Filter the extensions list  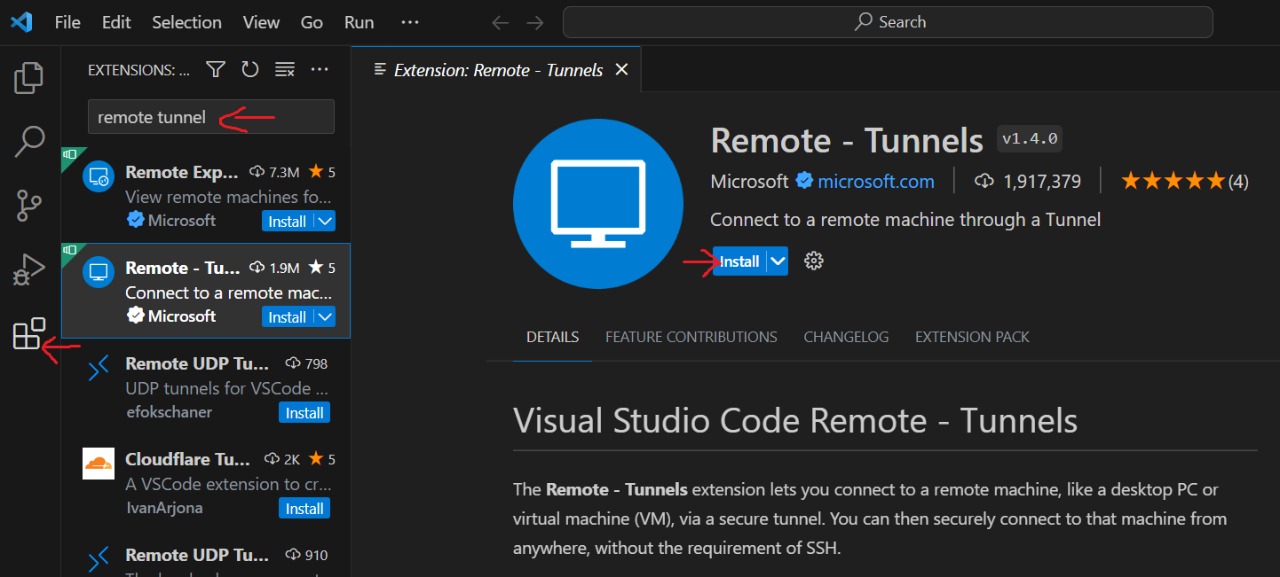tap(215, 69)
